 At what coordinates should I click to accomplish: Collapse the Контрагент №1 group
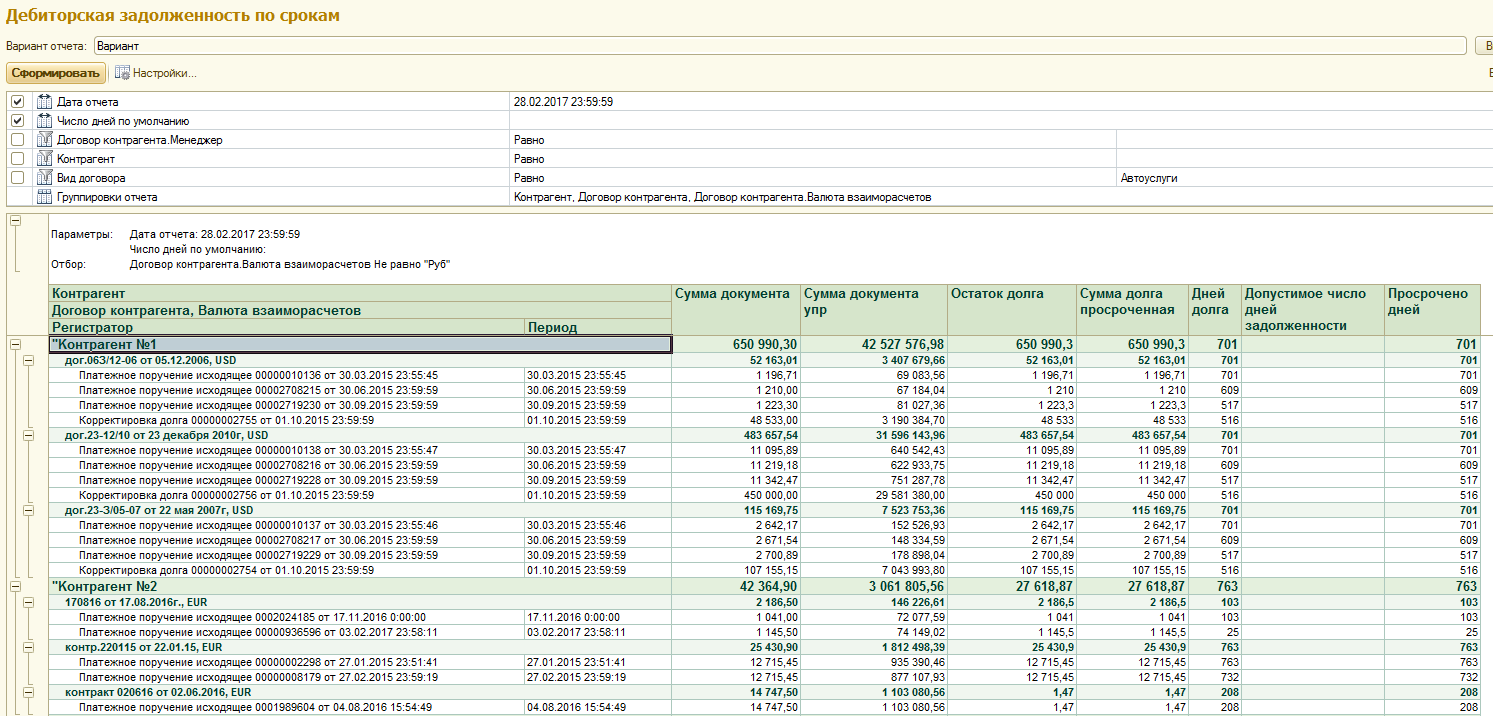point(15,344)
